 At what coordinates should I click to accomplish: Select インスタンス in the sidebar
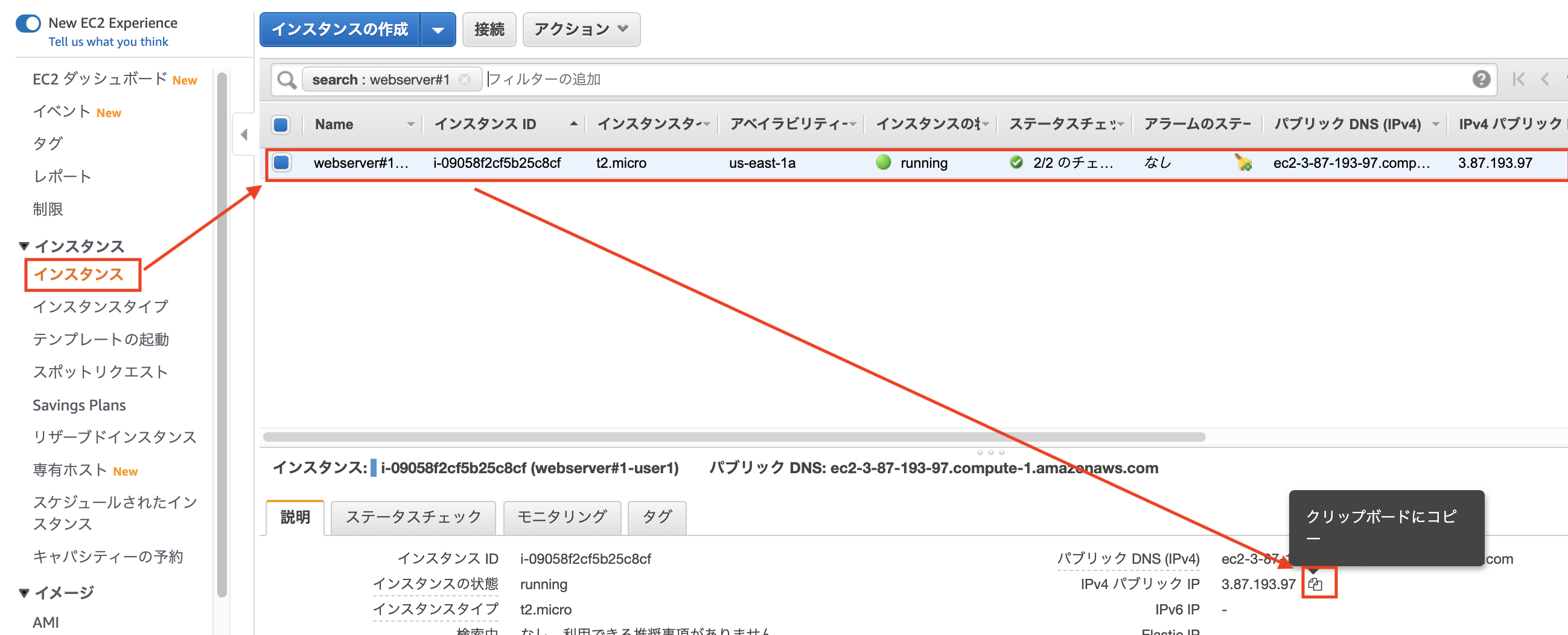78,275
